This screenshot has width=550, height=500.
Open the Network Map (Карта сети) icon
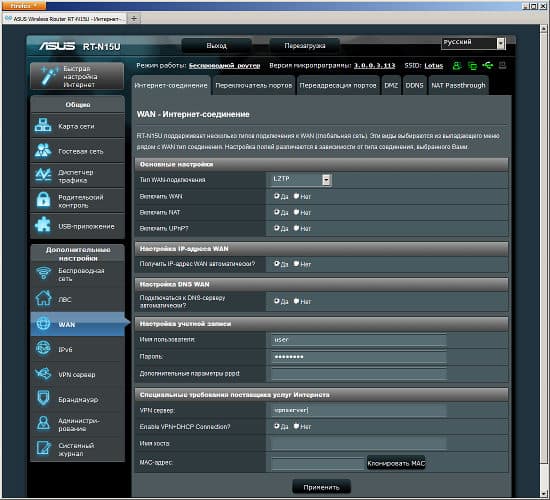coord(43,126)
